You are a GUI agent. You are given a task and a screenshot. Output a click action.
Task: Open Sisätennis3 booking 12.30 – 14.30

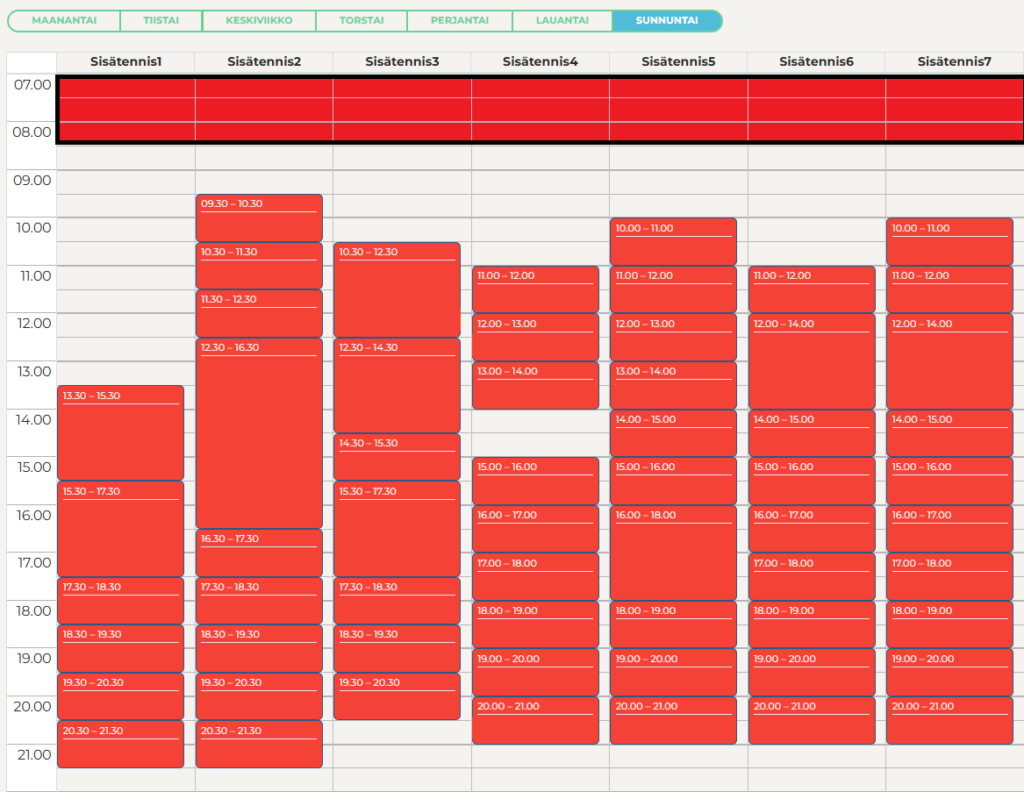397,385
